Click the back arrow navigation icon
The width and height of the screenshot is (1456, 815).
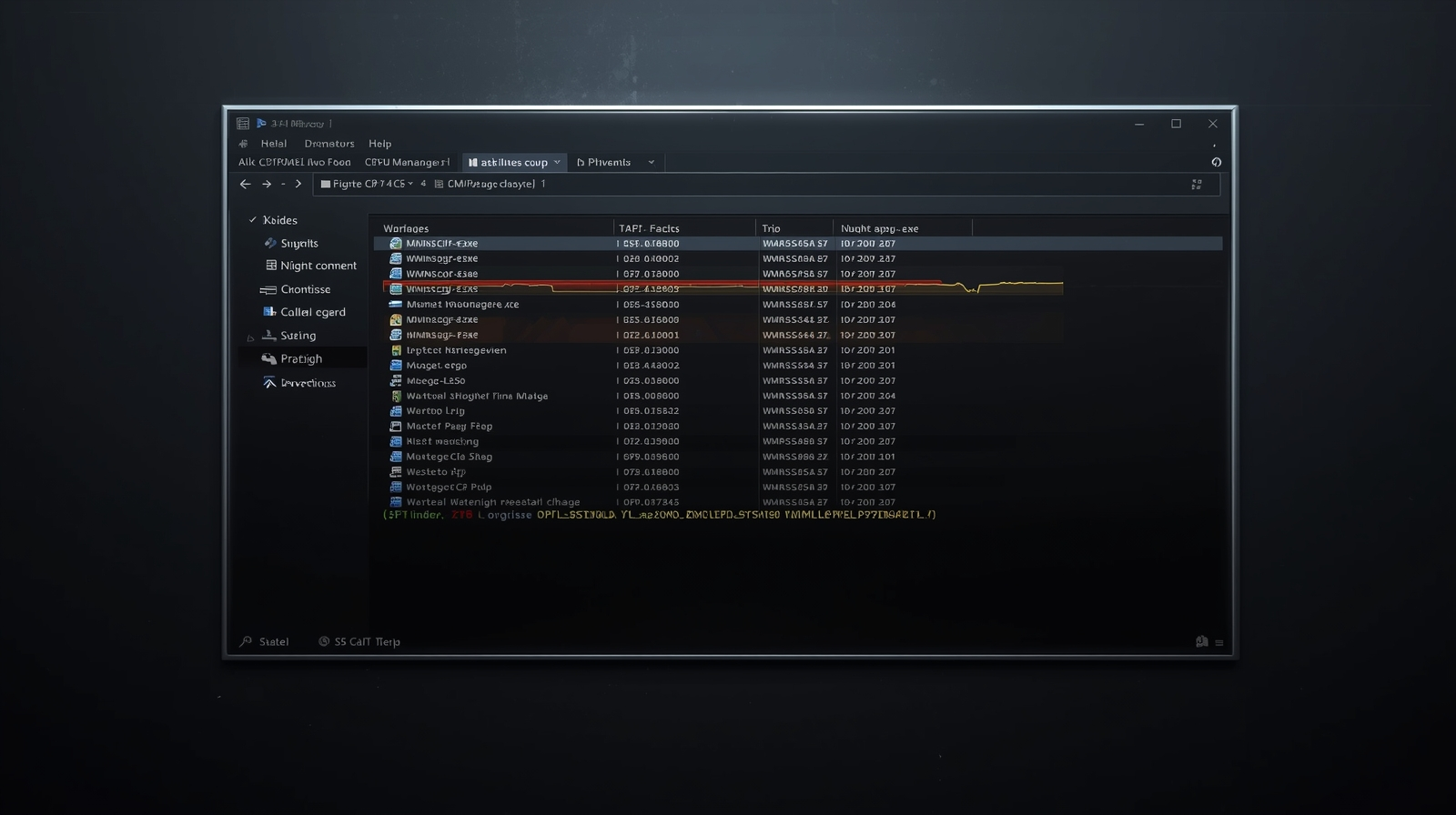click(x=245, y=184)
